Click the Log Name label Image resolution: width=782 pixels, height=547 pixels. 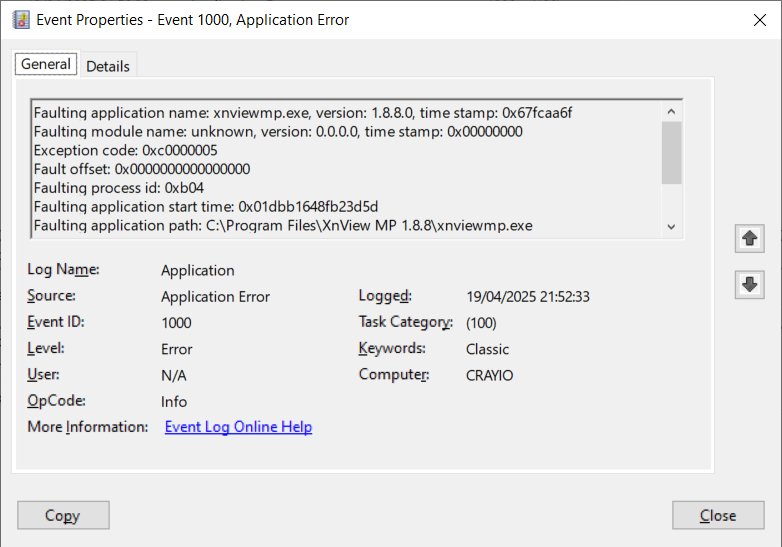coord(63,269)
